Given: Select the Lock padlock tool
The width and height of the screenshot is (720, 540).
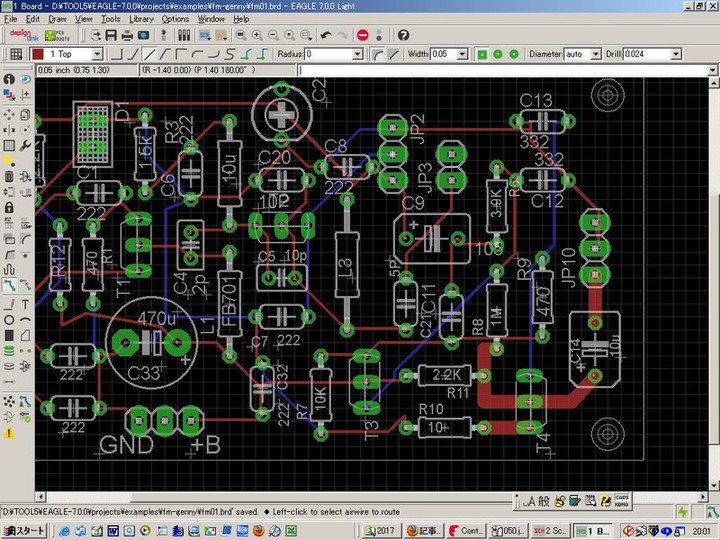Looking at the screenshot, I should 9,207.
